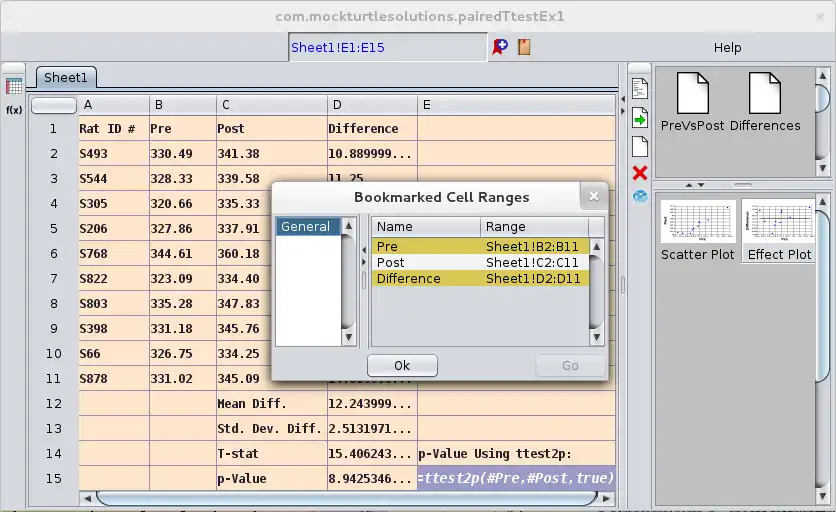Click the bookmark table vertical scrollbar thumb
Screen dimensions: 836x512
[x=596, y=292]
